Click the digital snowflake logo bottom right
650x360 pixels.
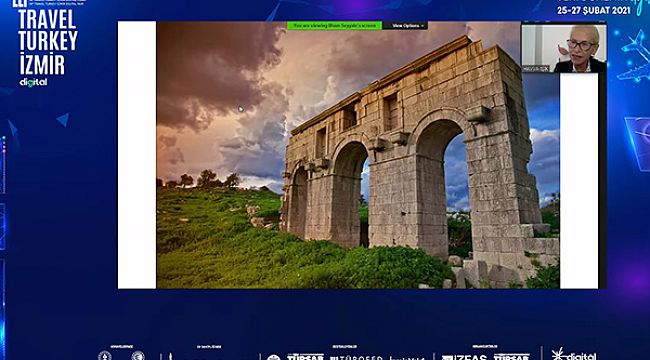pos(574,354)
